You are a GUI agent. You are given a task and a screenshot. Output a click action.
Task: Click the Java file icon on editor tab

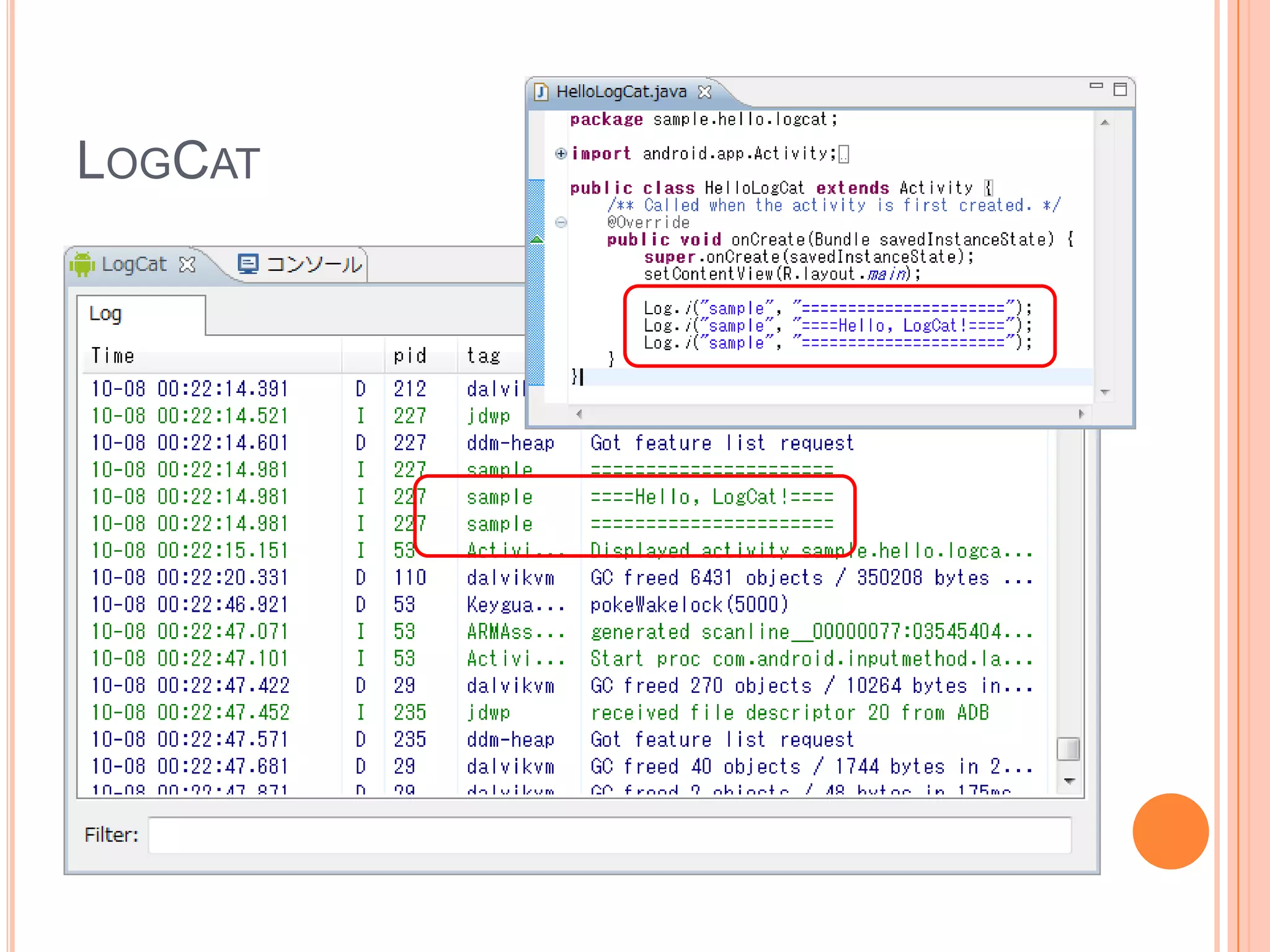[x=541, y=92]
